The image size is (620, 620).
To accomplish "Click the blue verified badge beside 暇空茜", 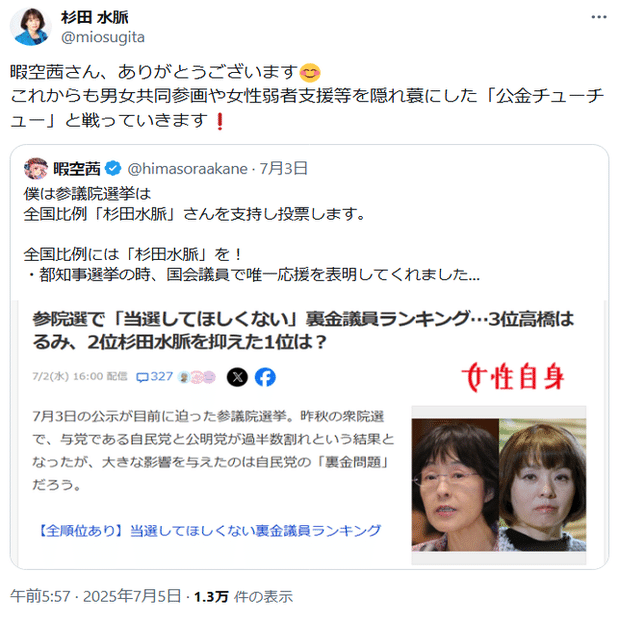I will coord(113,168).
